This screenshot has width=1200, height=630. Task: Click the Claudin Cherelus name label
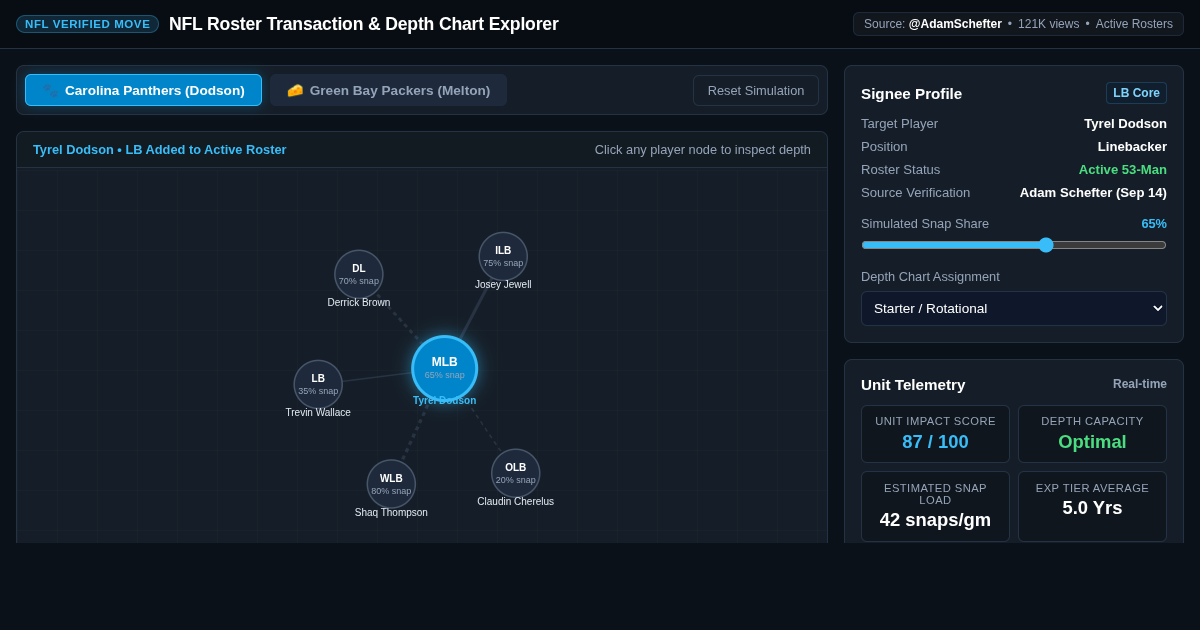pyautogui.click(x=516, y=501)
